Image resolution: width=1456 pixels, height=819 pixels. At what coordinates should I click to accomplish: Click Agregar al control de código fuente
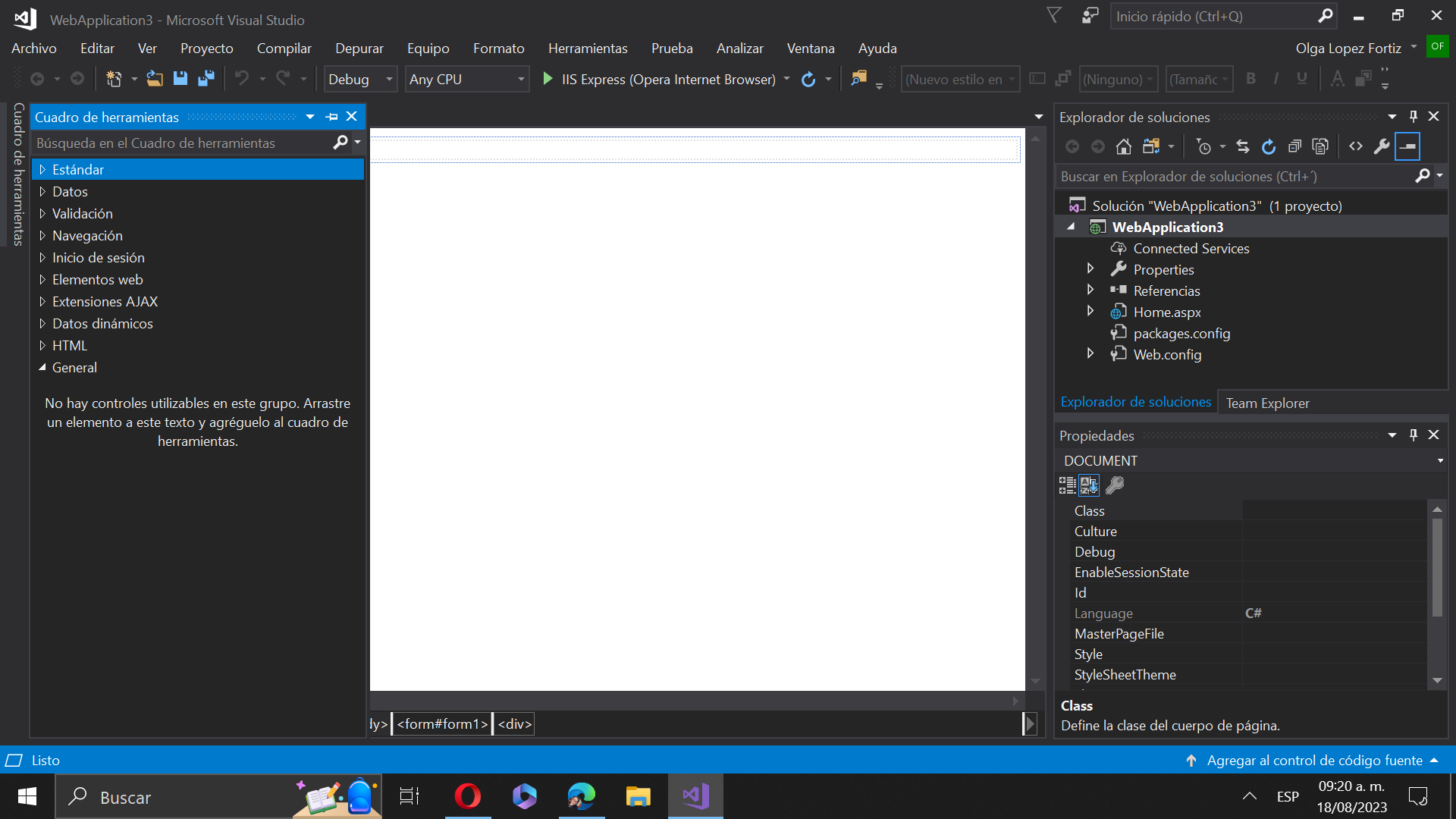point(1313,760)
